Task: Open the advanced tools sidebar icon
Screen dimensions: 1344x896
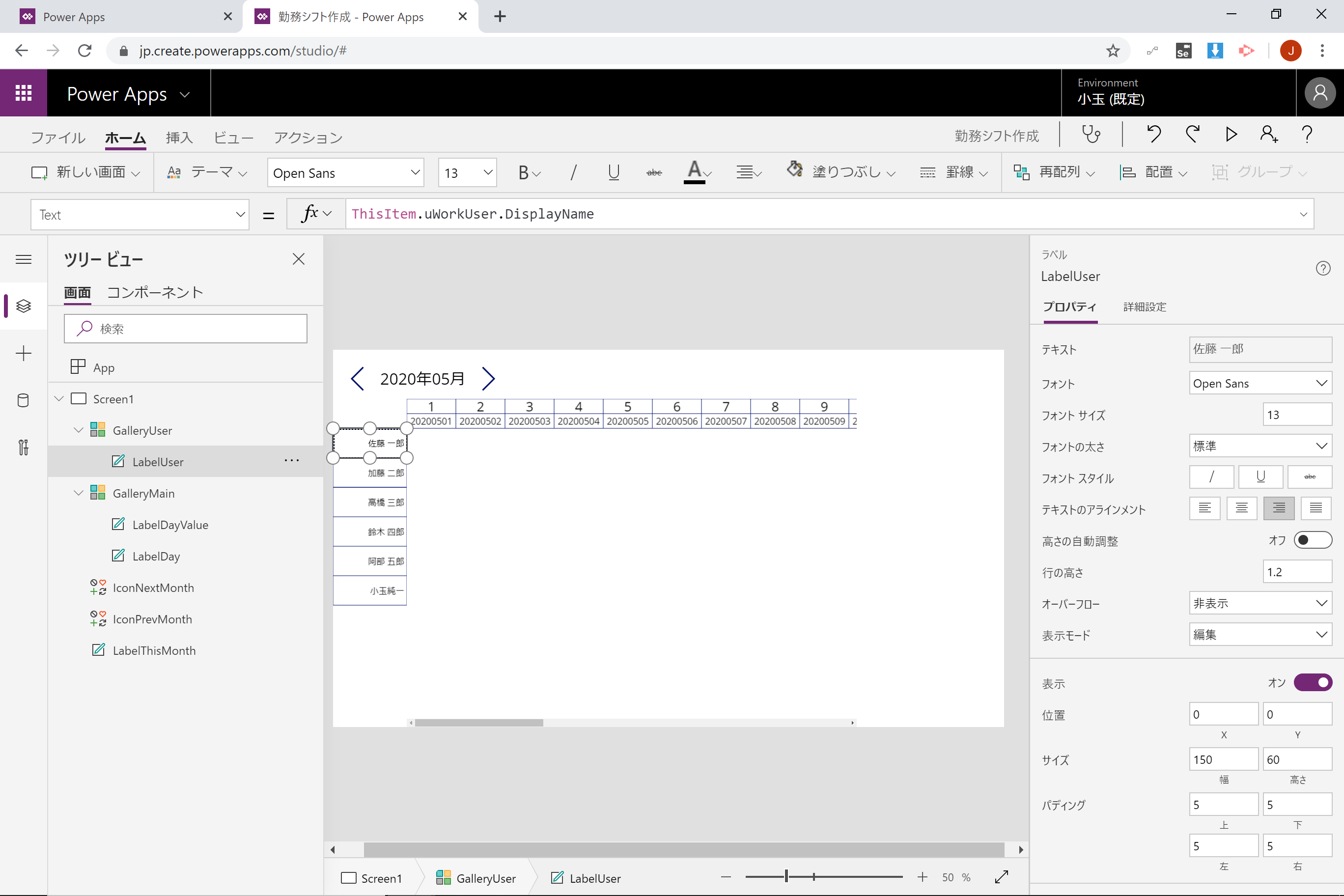Action: [x=24, y=447]
